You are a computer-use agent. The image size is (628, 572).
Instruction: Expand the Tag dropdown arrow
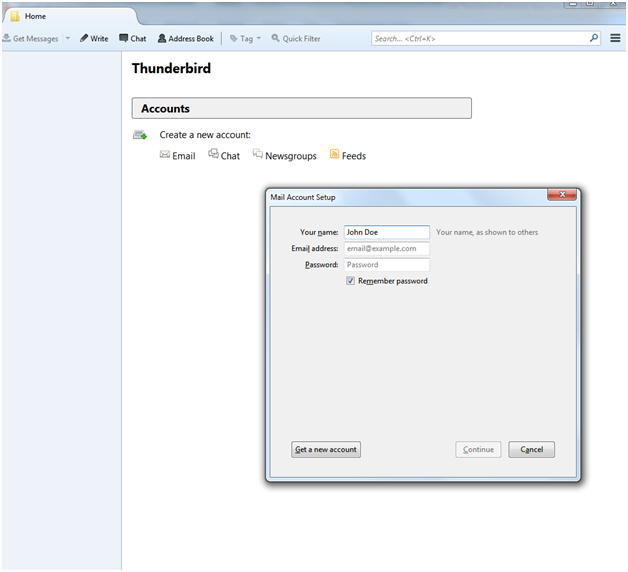click(259, 38)
